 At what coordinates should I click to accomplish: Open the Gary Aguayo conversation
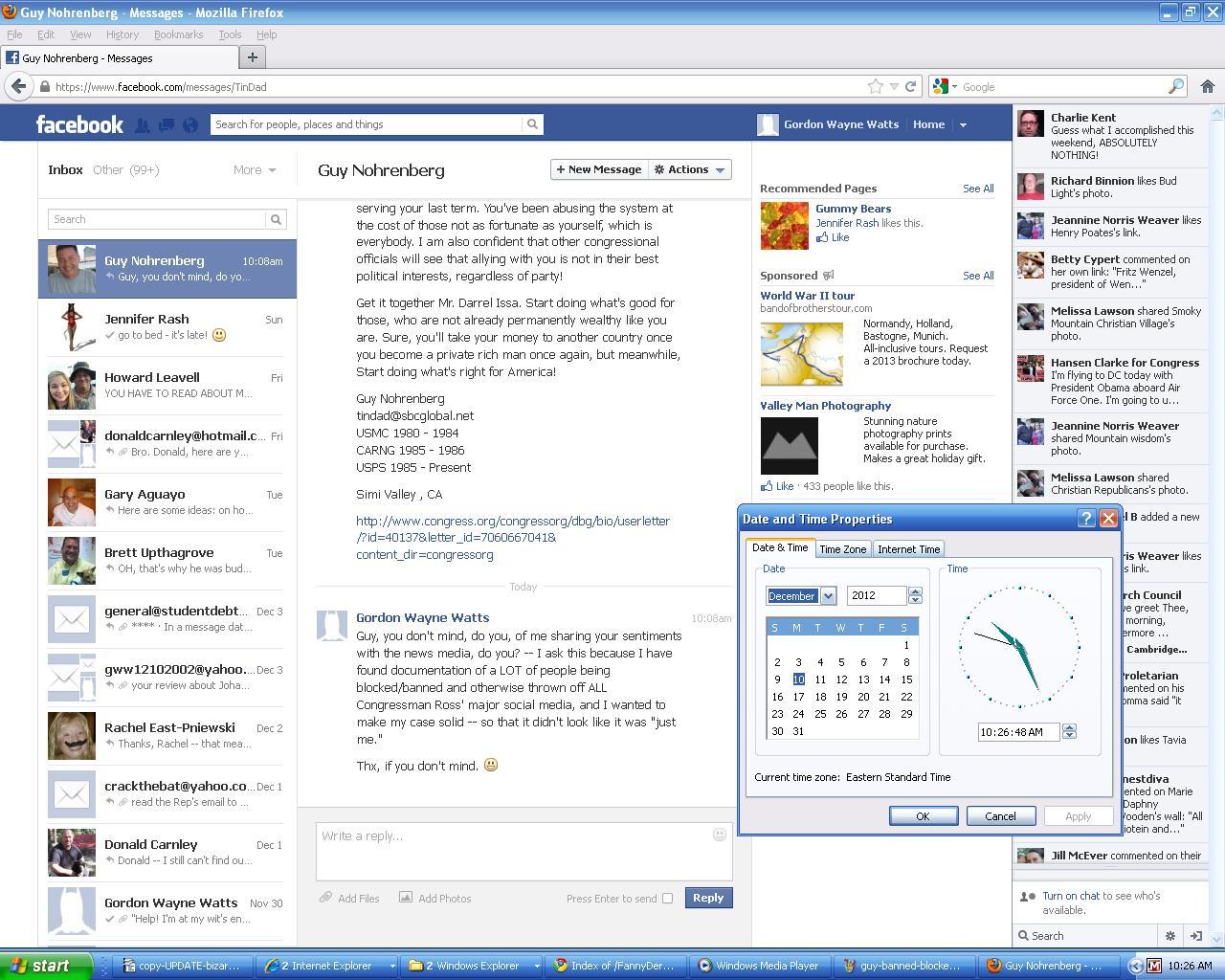[167, 501]
